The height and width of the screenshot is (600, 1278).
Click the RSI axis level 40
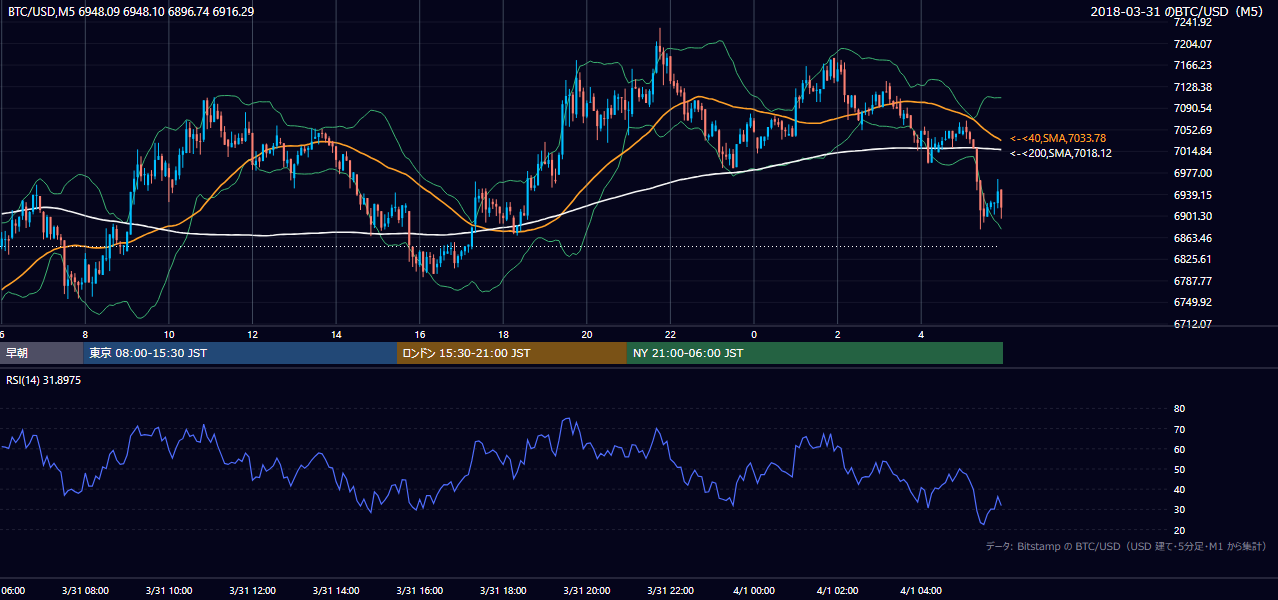pos(1180,489)
